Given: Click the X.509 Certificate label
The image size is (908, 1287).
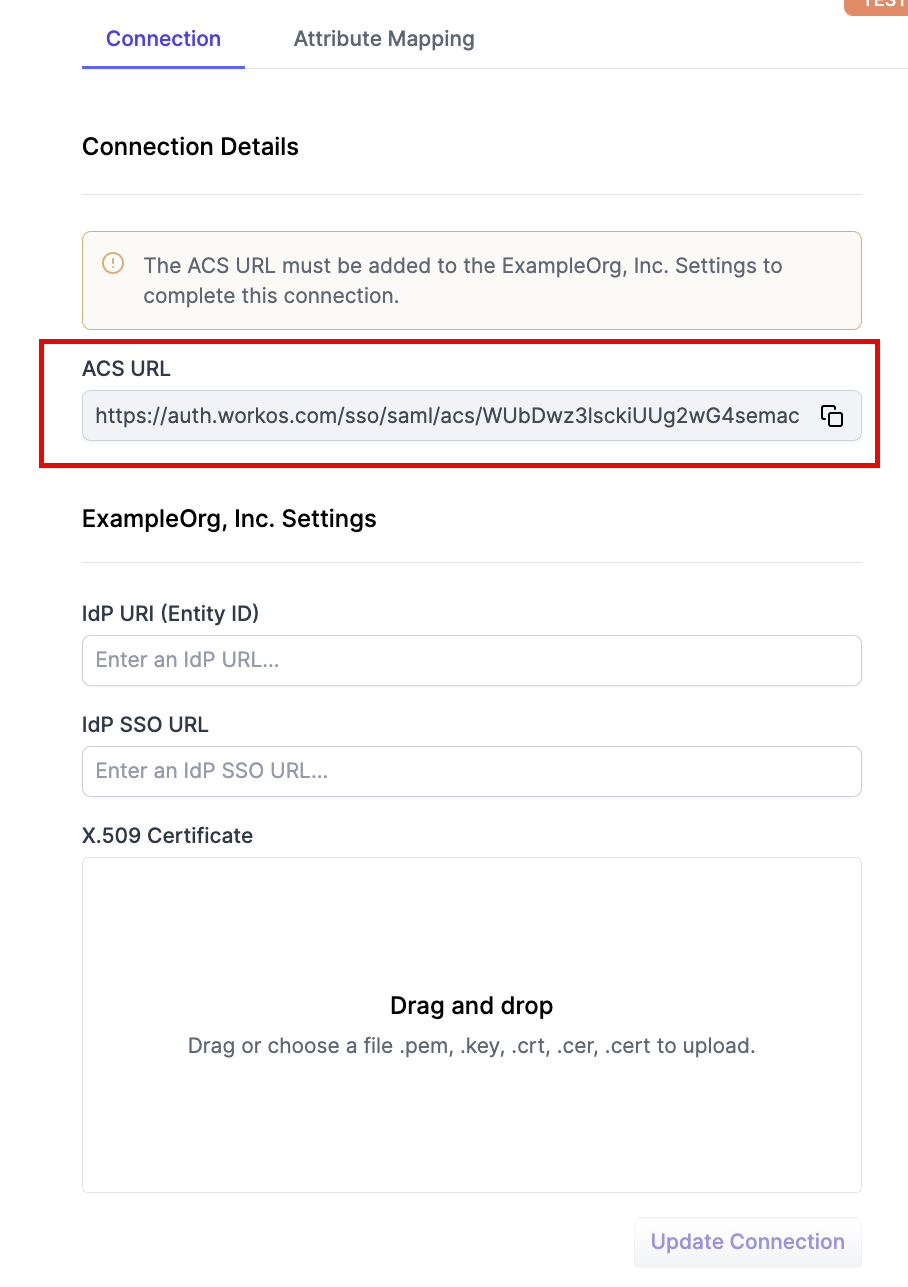Looking at the screenshot, I should tap(167, 835).
